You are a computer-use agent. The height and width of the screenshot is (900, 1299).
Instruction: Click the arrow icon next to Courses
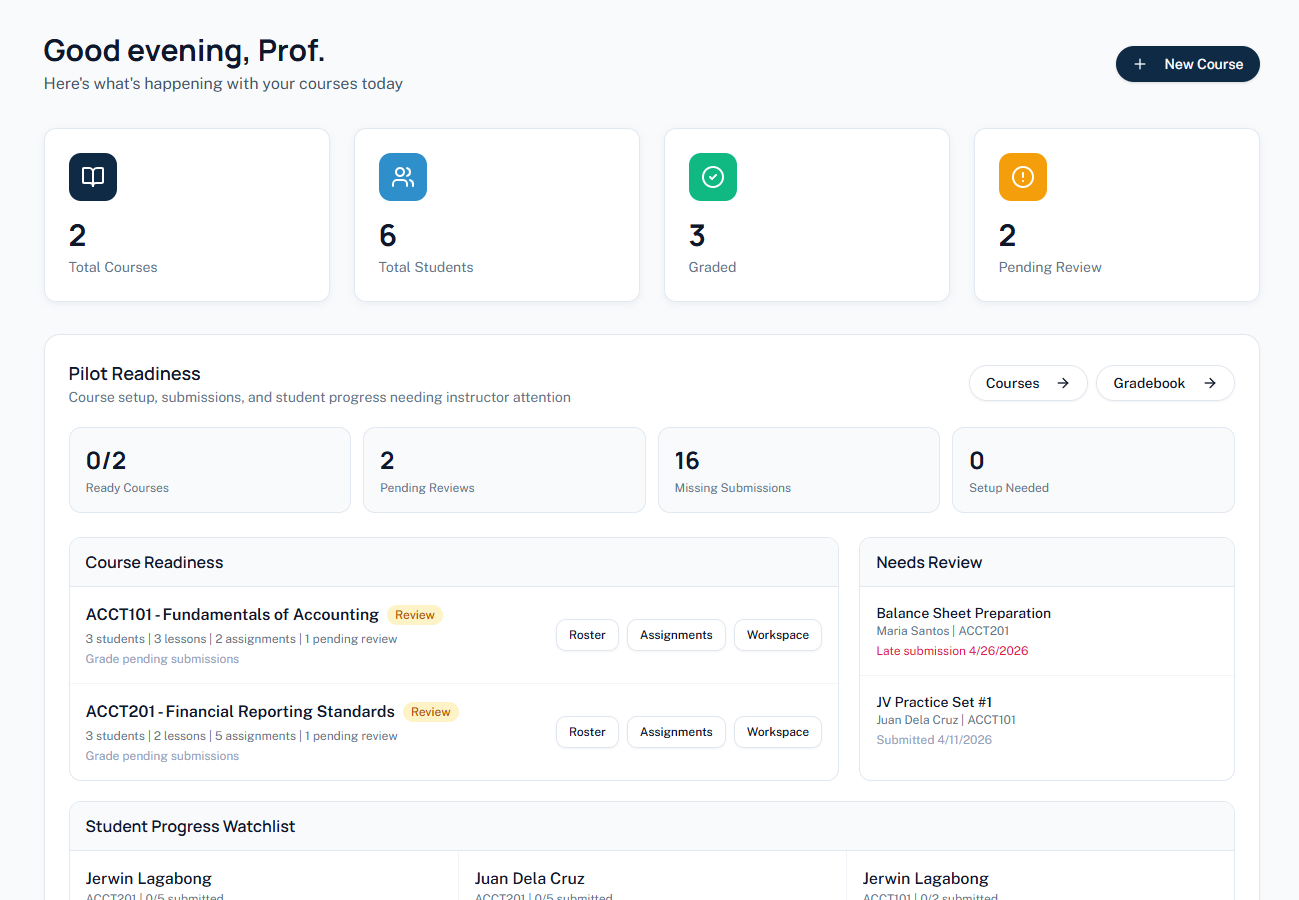(1063, 383)
